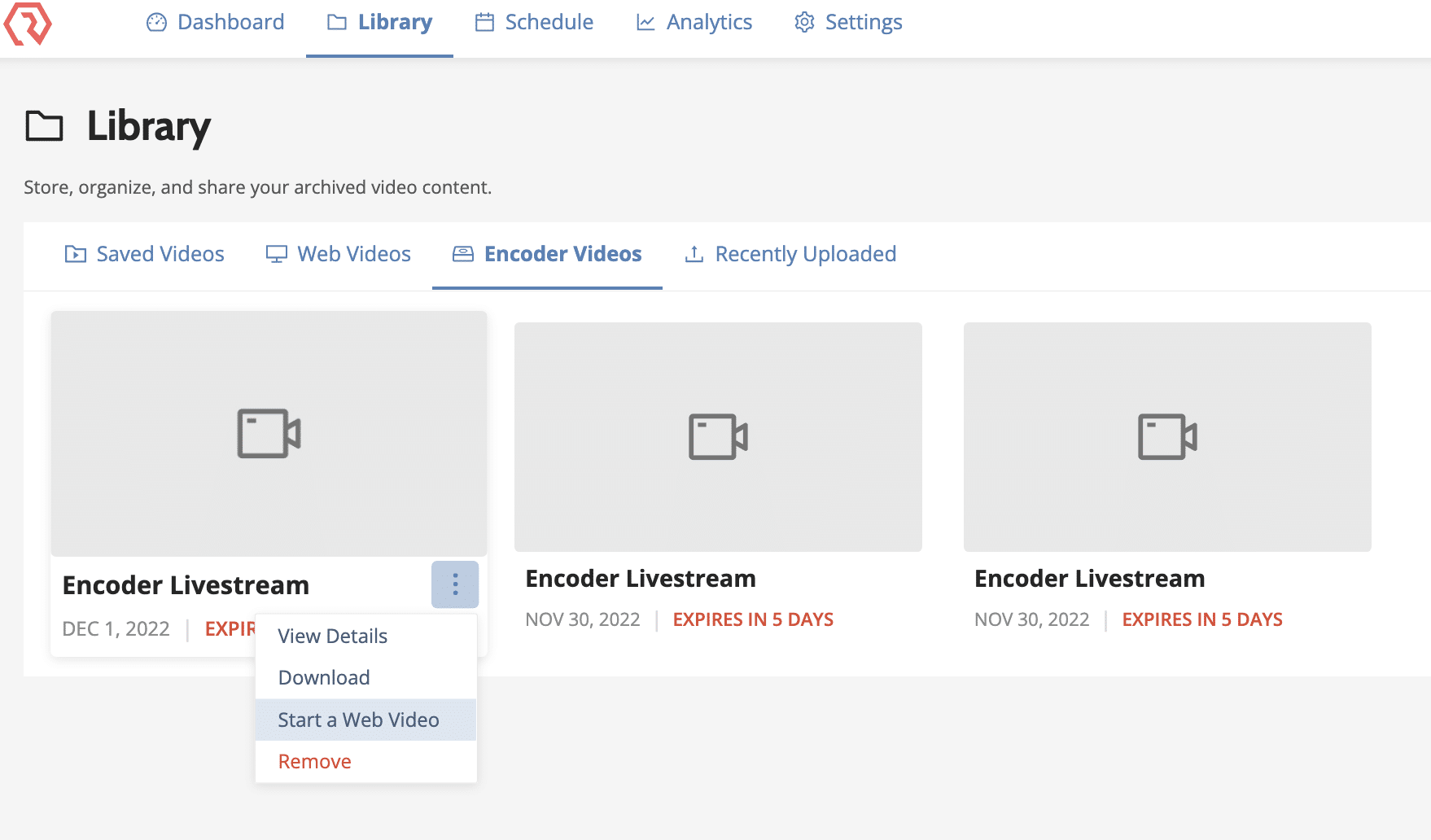Click the Web Videos monitor icon

point(277,255)
